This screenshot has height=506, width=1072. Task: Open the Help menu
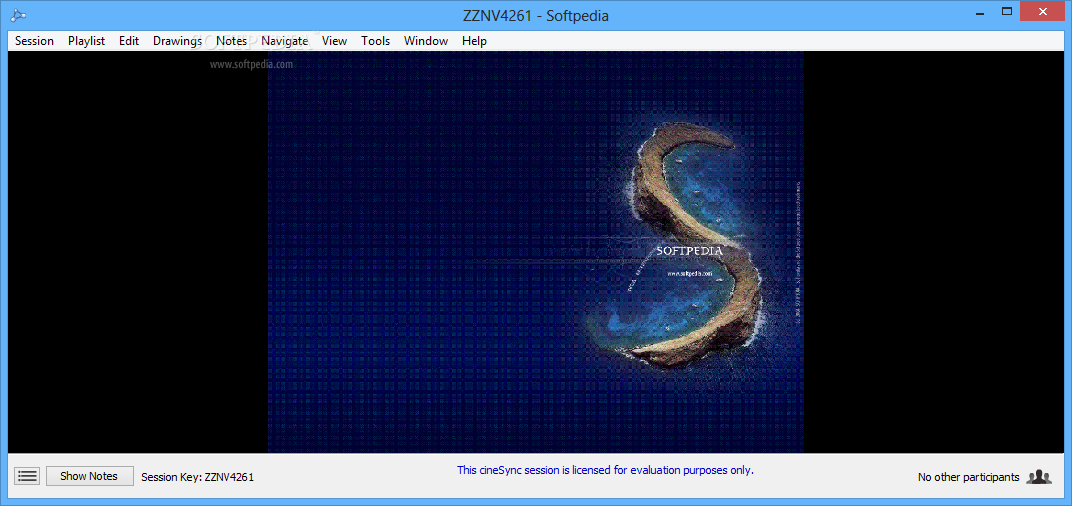474,41
